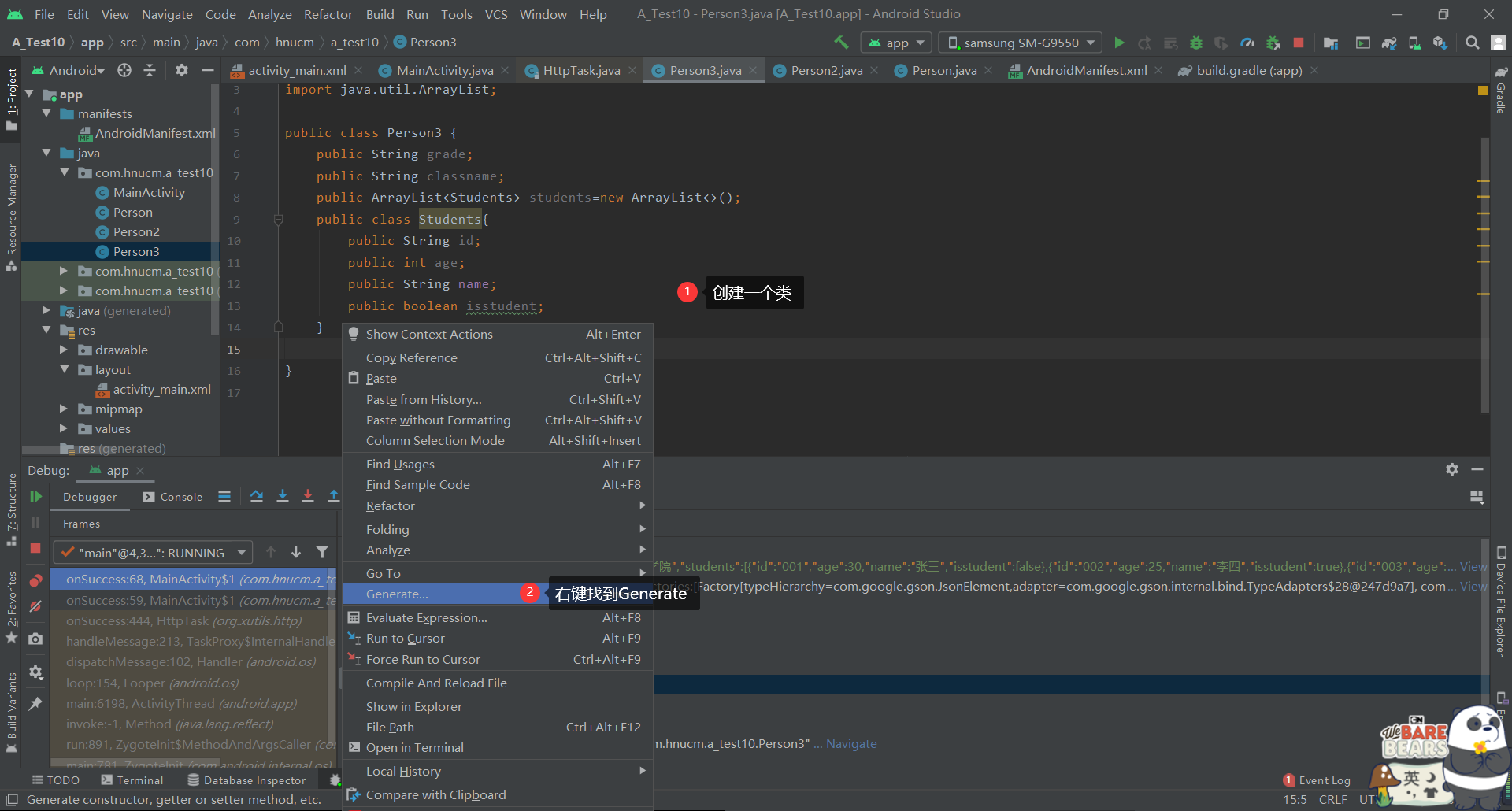The width and height of the screenshot is (1512, 811).
Task: Open the app run configuration dropdown
Action: (x=896, y=43)
